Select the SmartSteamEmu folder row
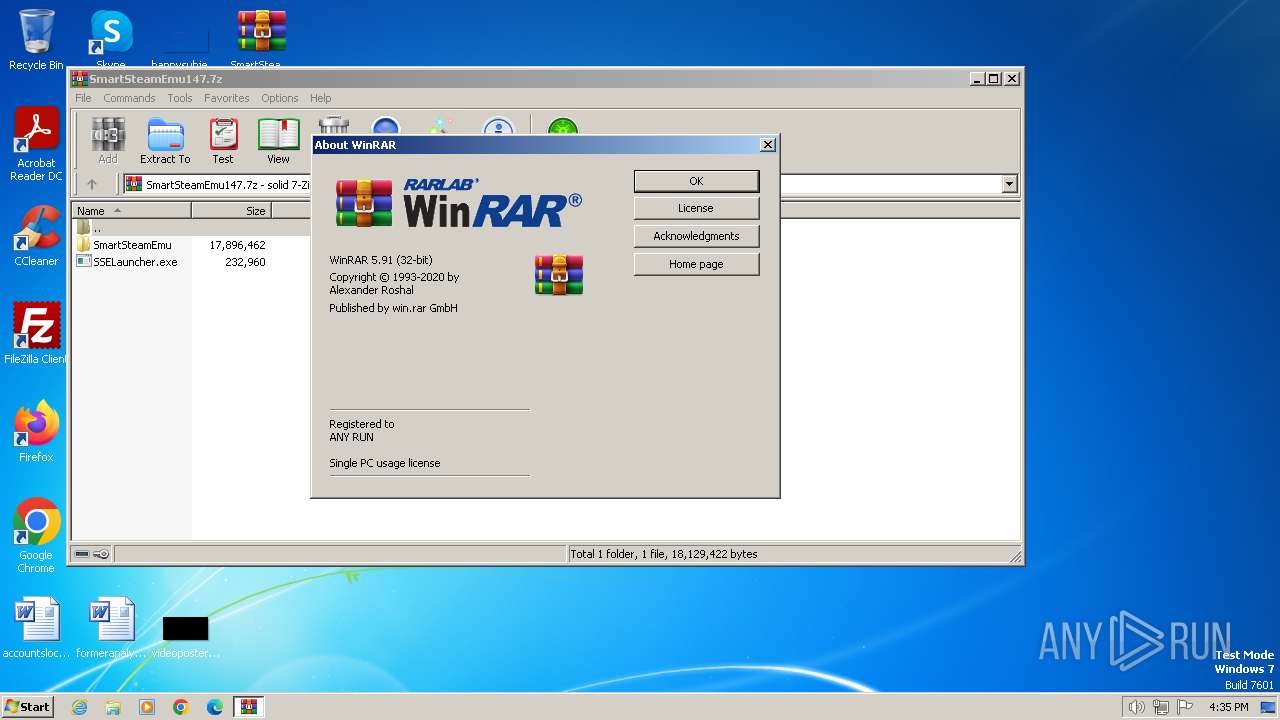 click(131, 245)
